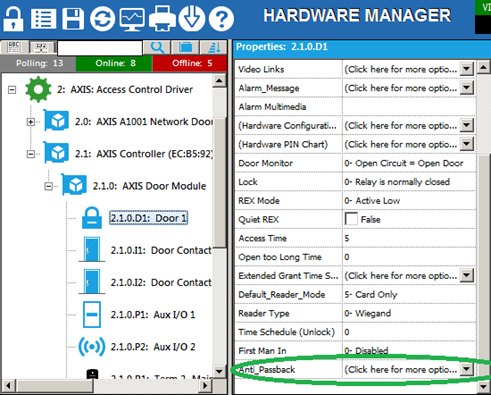Viewport: 491px width, 395px height.
Task: Click the green gear AXIS driver icon
Action: [38, 89]
